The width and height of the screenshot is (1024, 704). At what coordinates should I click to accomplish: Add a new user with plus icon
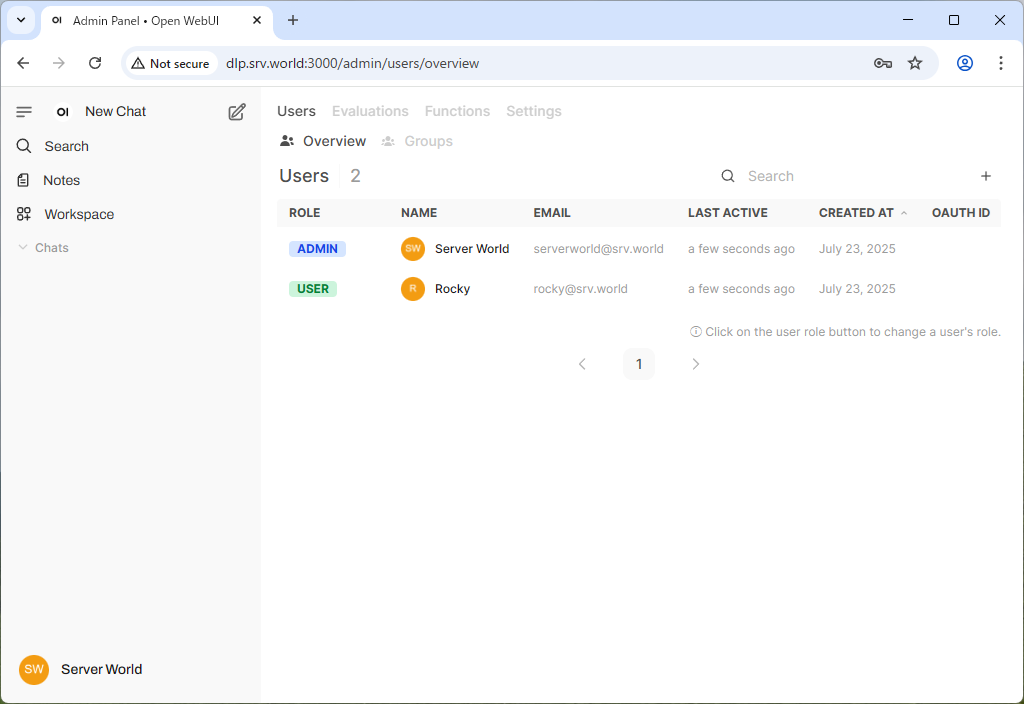coord(986,176)
